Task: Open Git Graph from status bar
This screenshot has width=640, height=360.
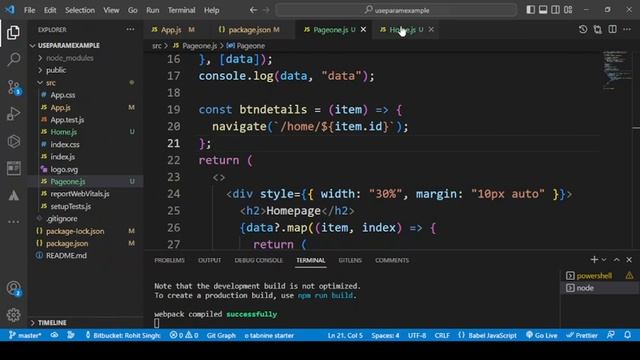Action: coord(221,336)
